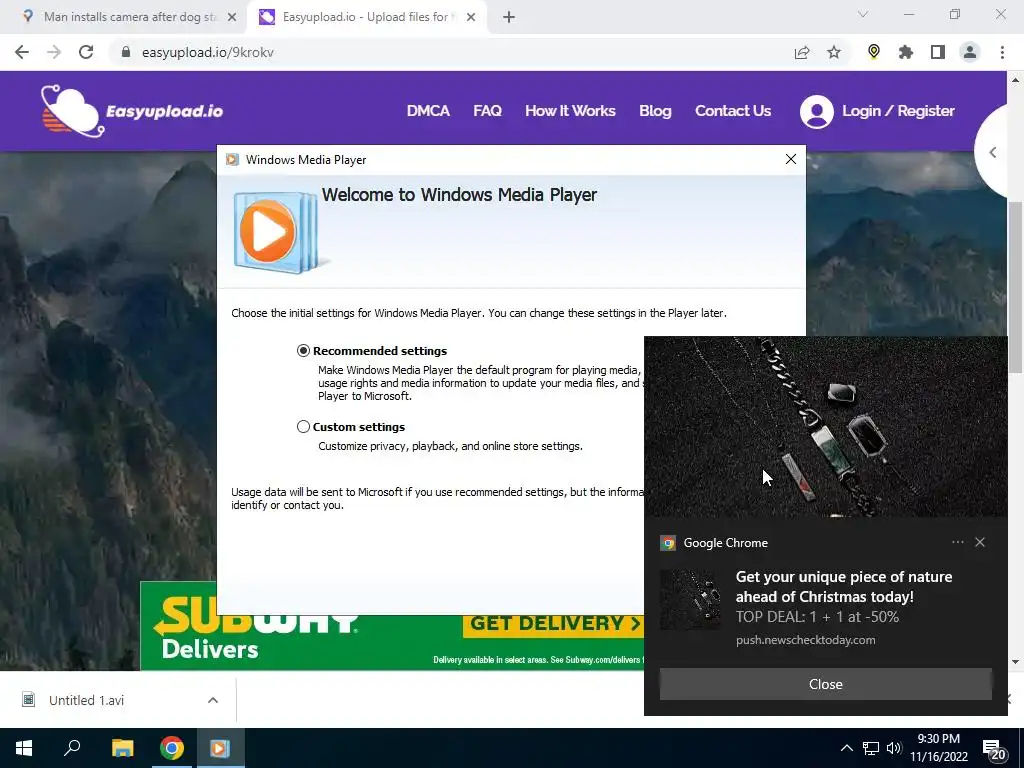Open the How It Works link
Screen dimensions: 1024x768
tap(570, 111)
